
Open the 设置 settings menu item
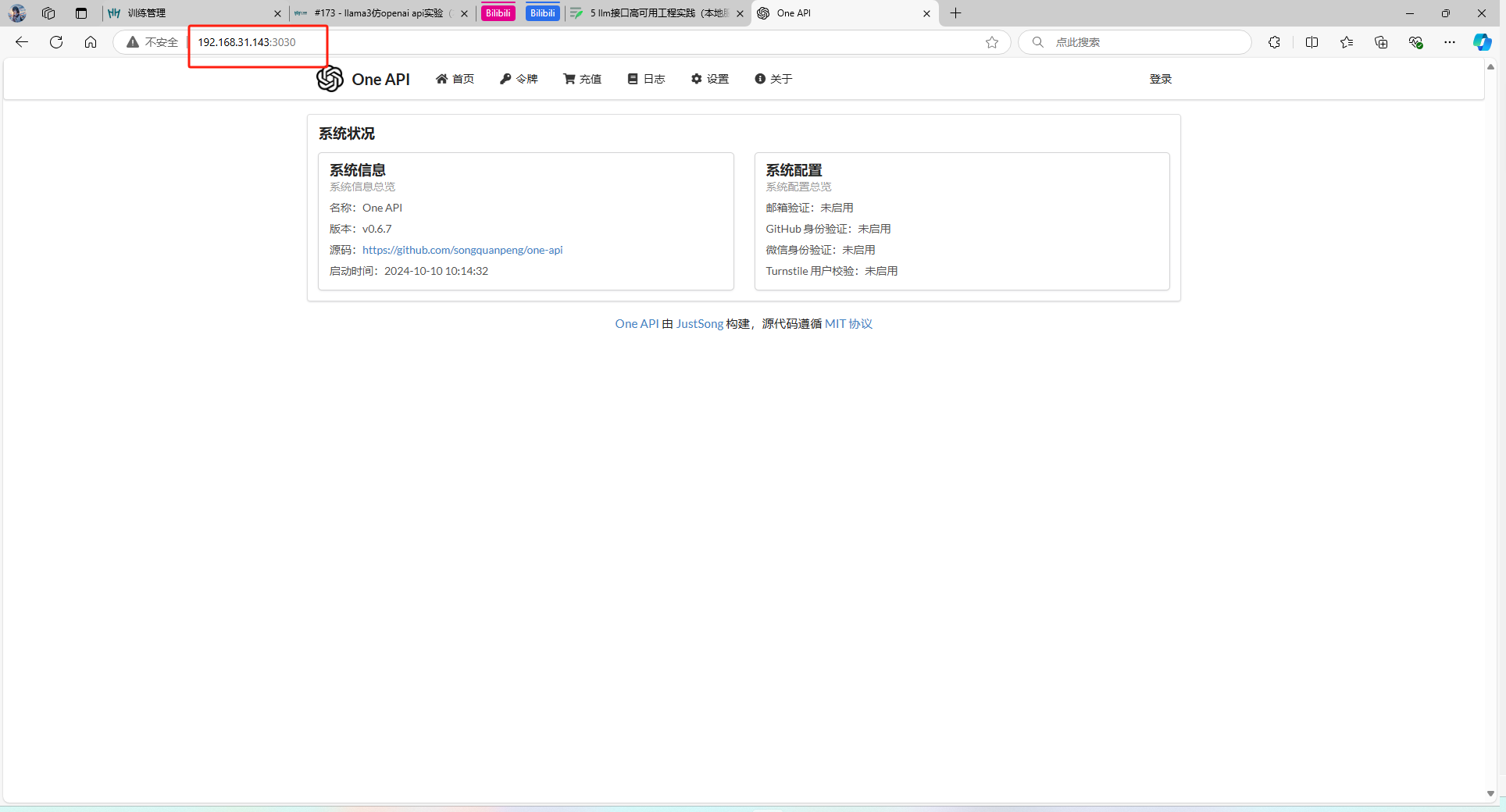coord(709,79)
